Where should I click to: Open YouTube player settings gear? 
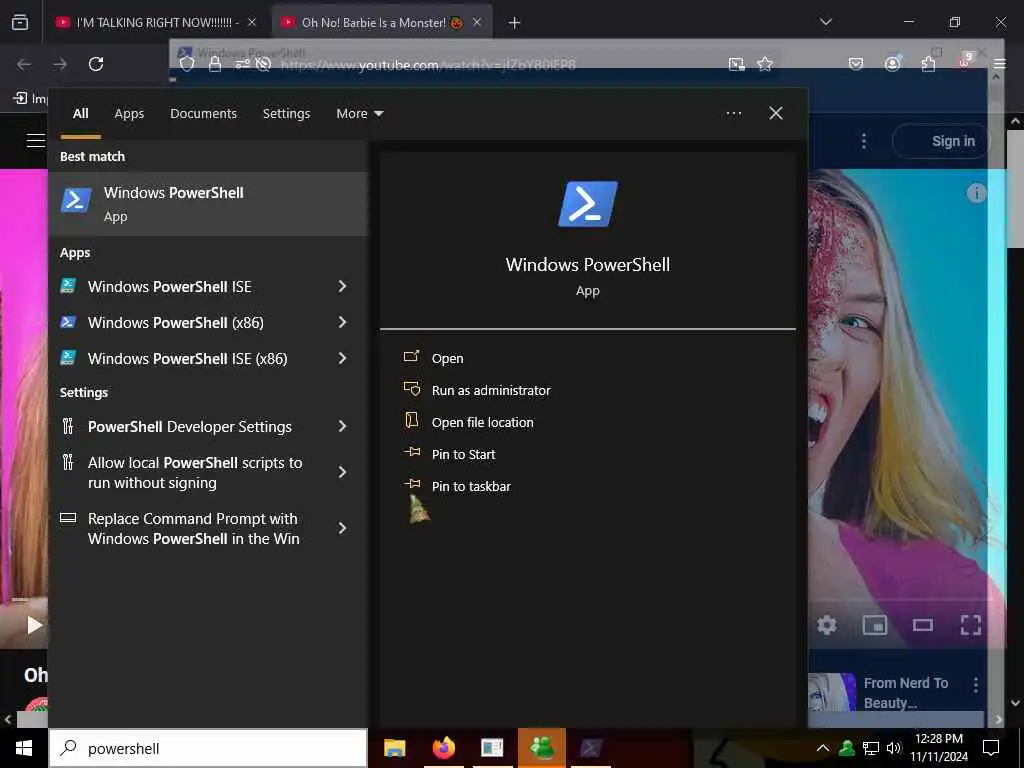pyautogui.click(x=827, y=625)
